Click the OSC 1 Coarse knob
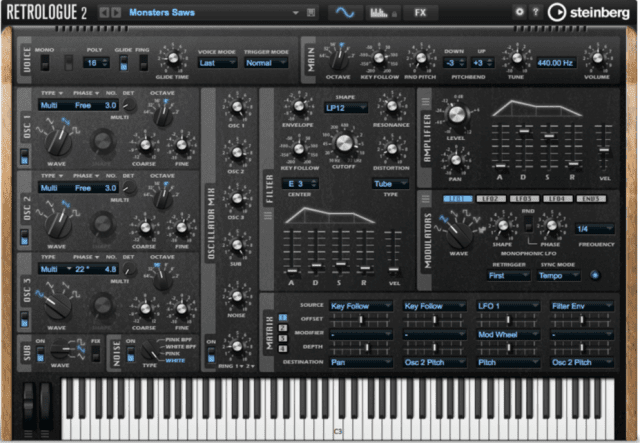 pos(145,145)
